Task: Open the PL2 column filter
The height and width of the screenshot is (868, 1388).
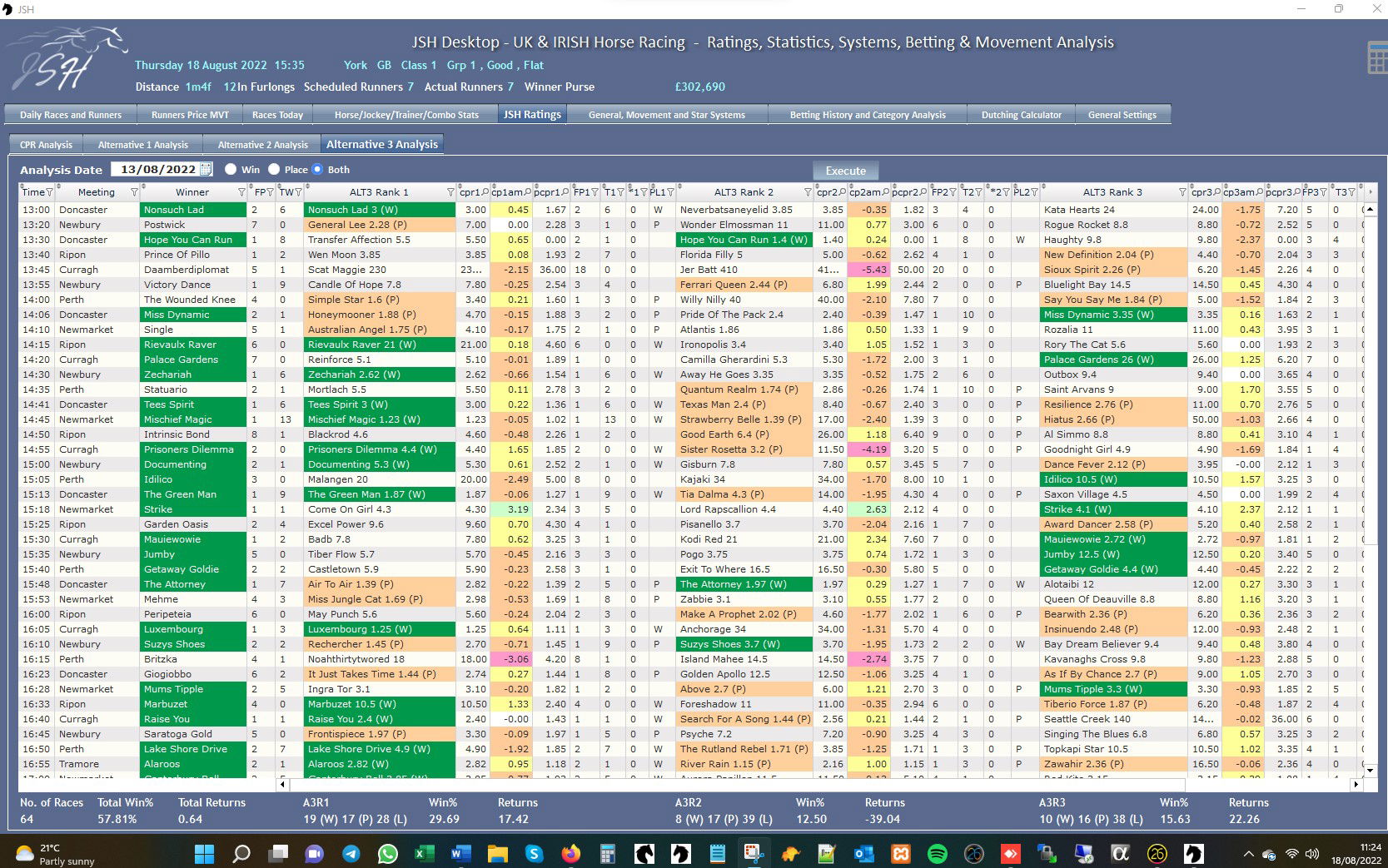Action: (1035, 192)
